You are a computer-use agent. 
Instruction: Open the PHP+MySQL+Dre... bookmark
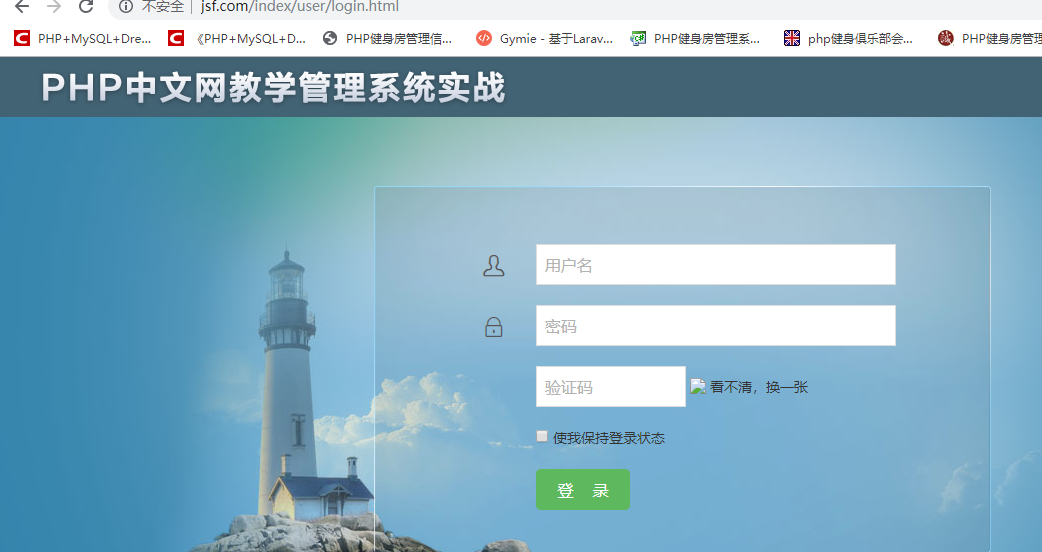click(82, 39)
